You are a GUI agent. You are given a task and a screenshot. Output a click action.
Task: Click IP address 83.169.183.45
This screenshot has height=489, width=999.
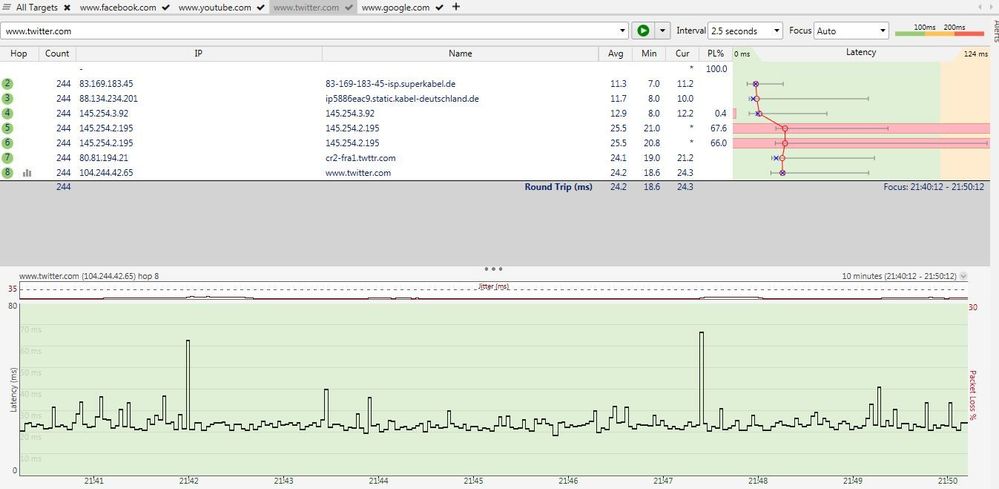click(x=106, y=83)
